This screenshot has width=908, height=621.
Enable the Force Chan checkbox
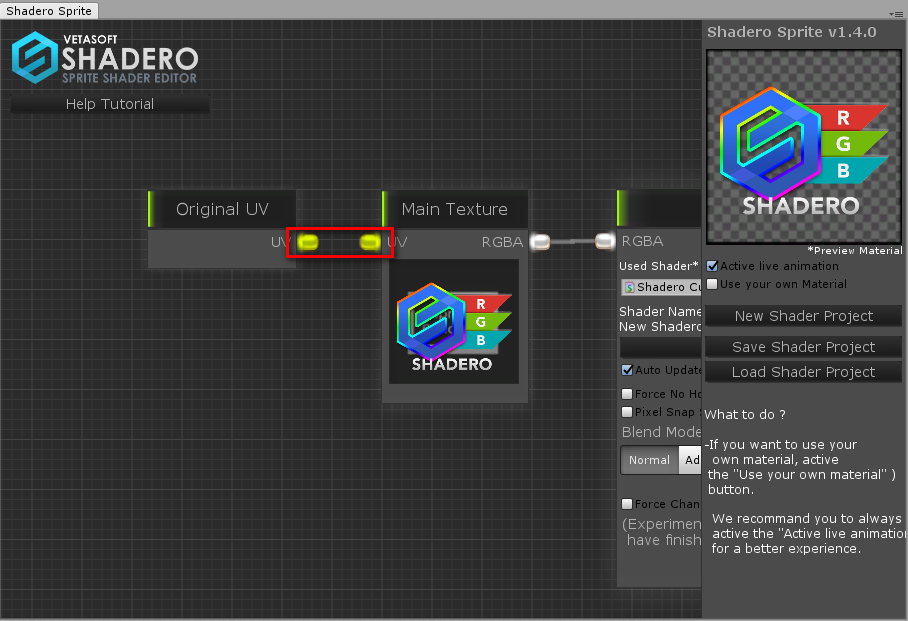click(627, 504)
